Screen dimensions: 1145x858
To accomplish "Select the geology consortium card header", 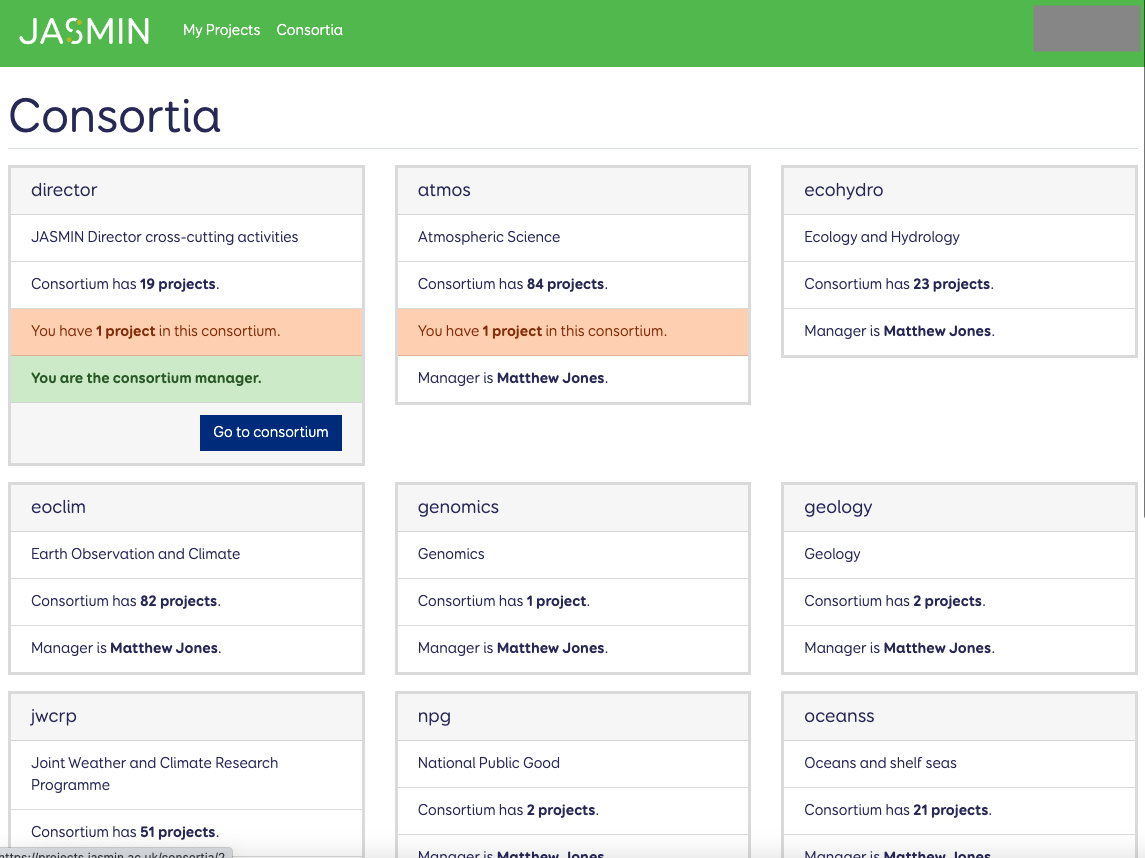I will tap(958, 507).
